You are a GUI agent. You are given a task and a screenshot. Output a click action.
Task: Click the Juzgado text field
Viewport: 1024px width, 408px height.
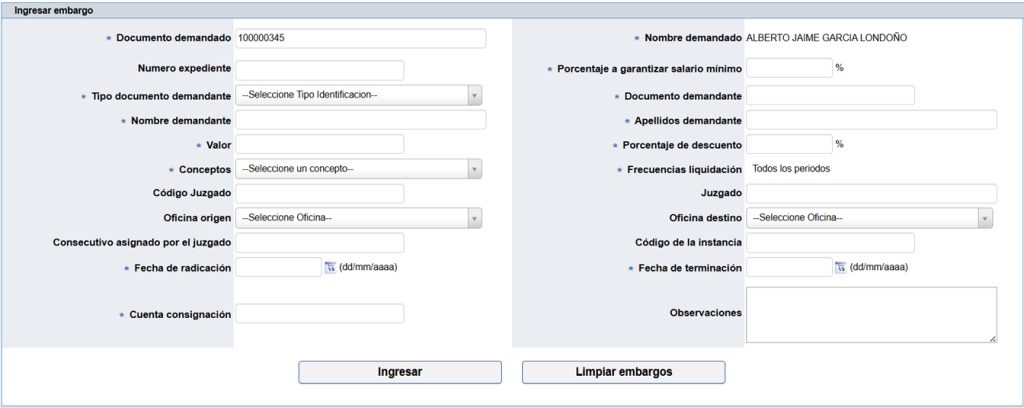[871, 193]
